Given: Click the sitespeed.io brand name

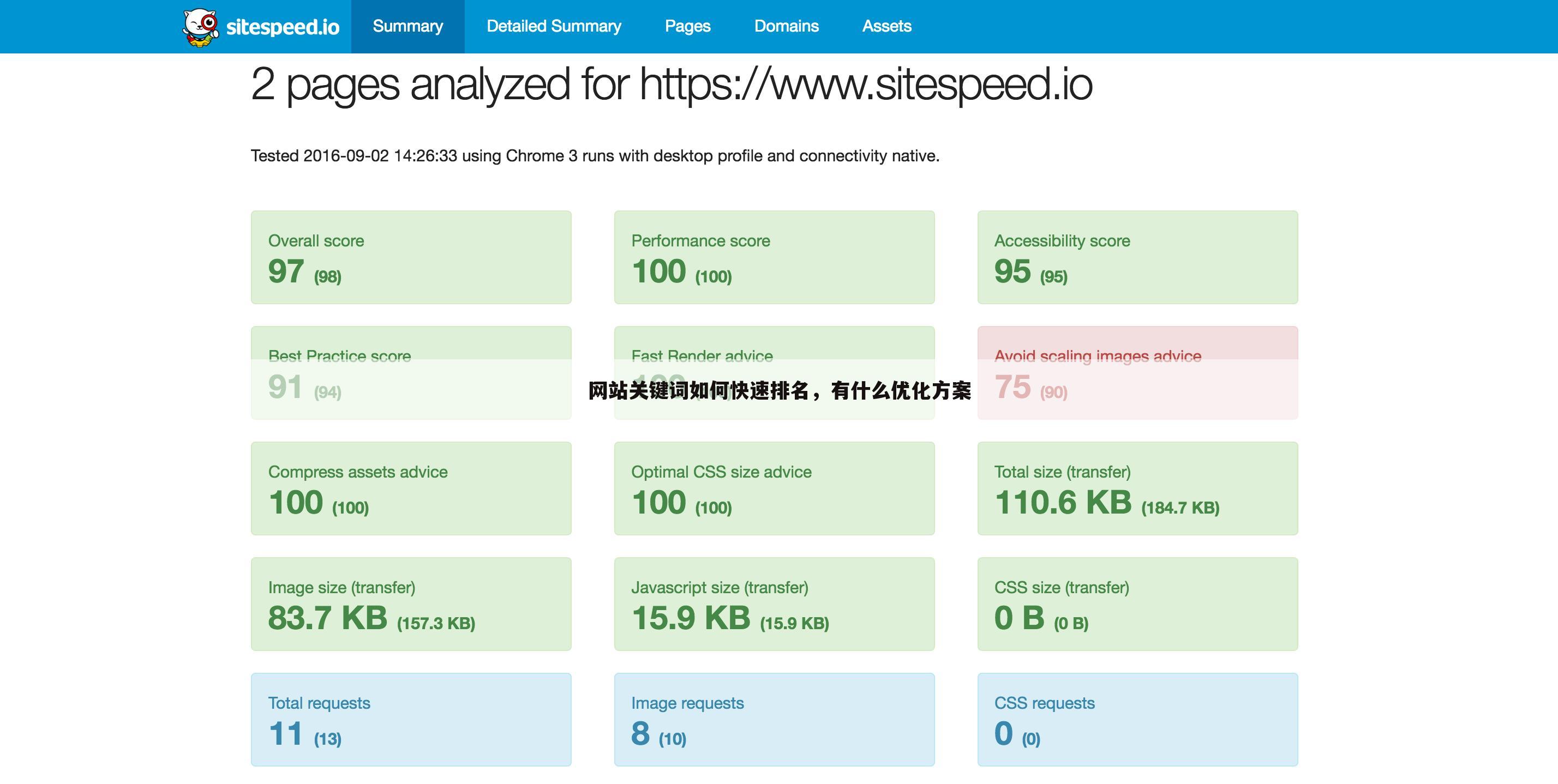Looking at the screenshot, I should (283, 27).
